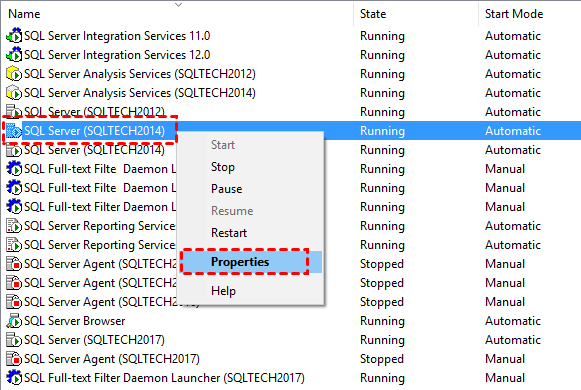This screenshot has width=581, height=390.
Task: Select Pause from the context menu
Action: pyautogui.click(x=226, y=189)
